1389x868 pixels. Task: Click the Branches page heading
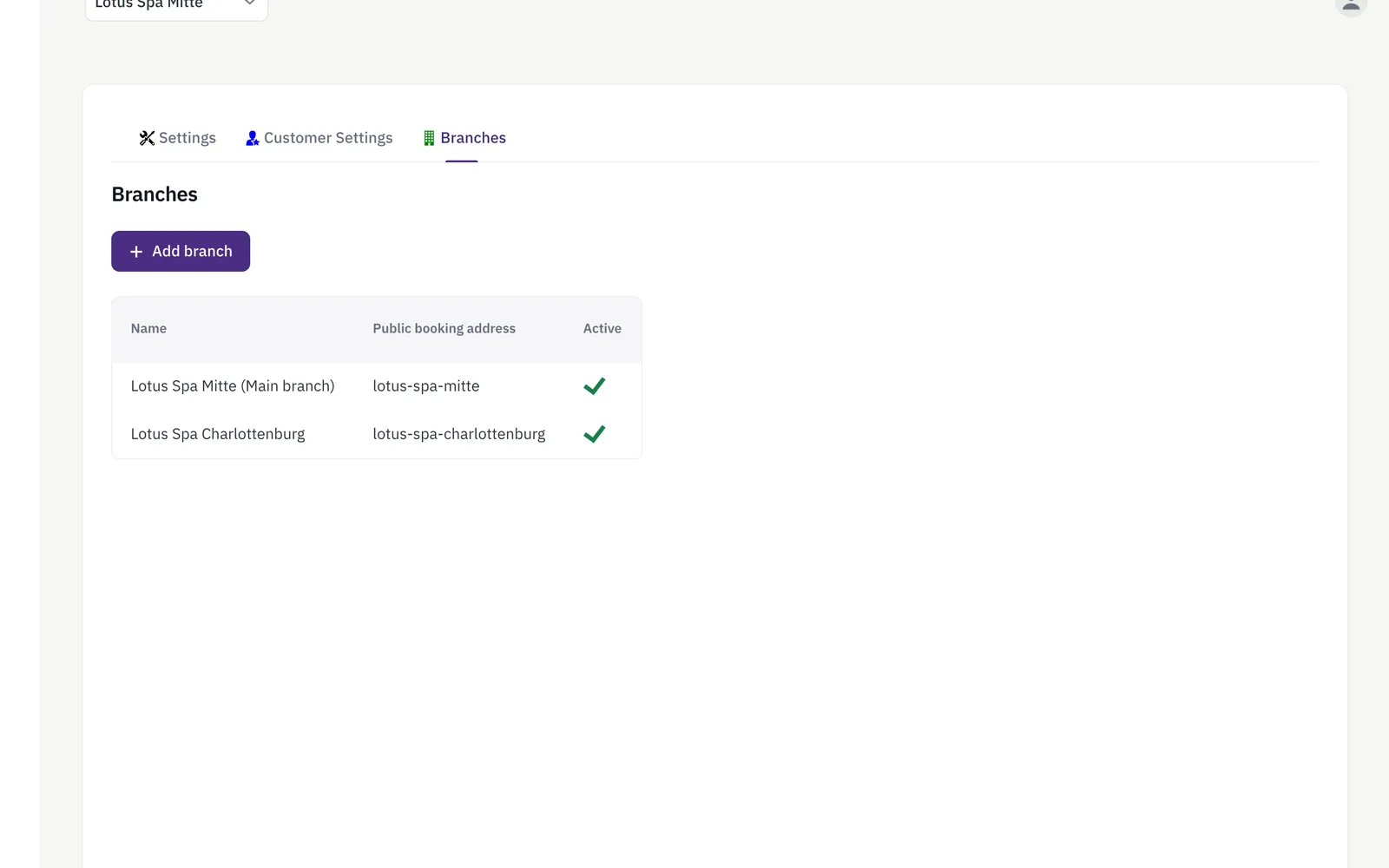[x=155, y=194]
